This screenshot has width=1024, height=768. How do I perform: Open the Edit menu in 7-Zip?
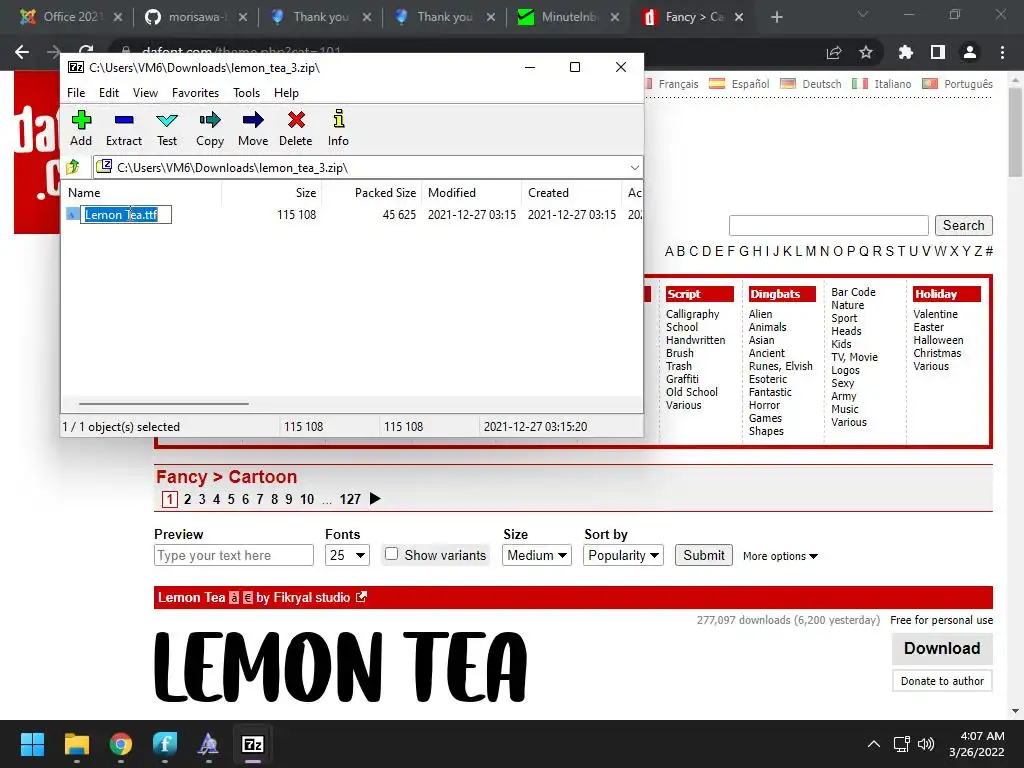[108, 93]
